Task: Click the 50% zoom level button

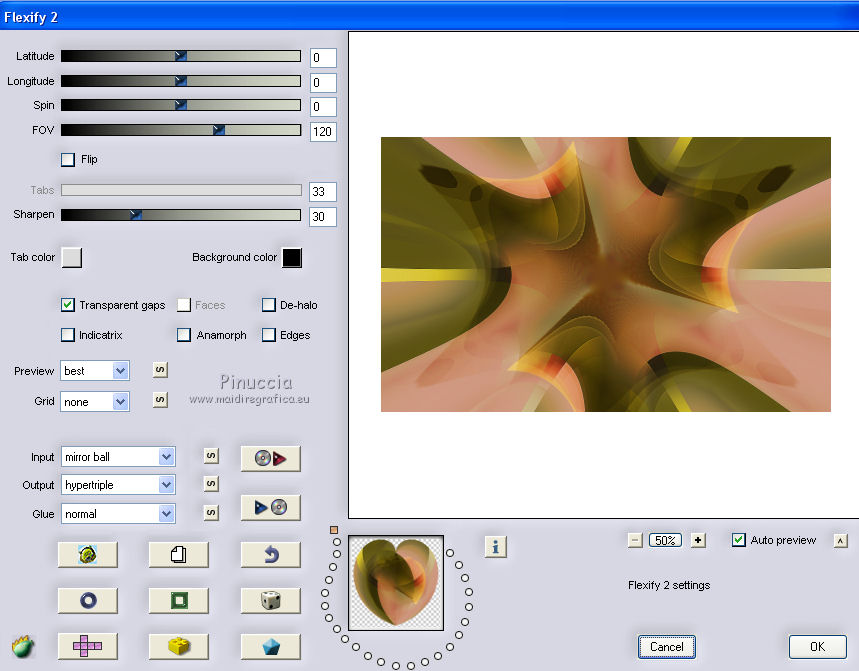Action: (666, 541)
